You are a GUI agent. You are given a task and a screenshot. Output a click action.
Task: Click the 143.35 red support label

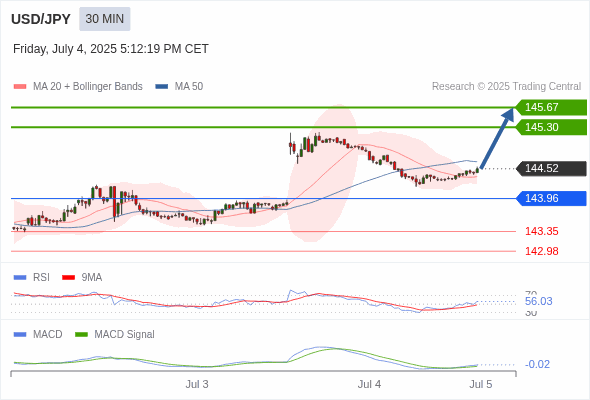tap(541, 231)
